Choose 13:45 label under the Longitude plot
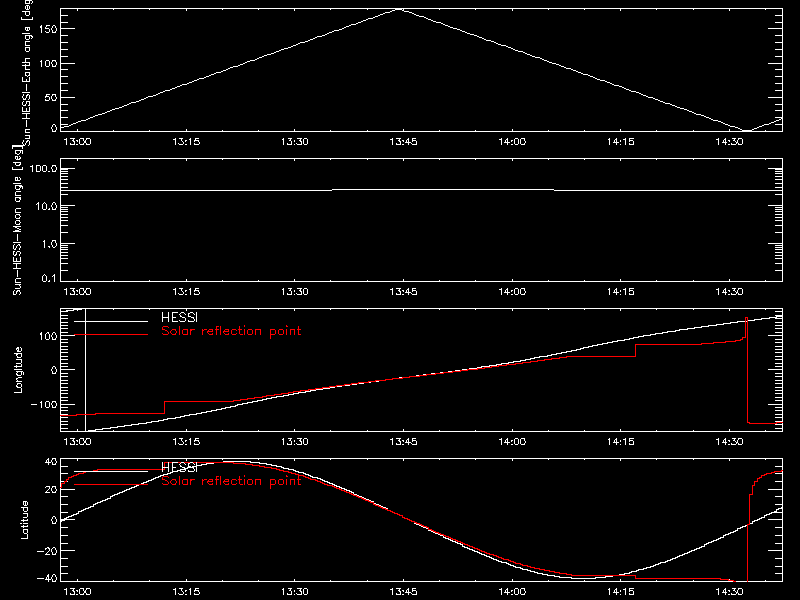The image size is (800, 600). click(x=404, y=442)
